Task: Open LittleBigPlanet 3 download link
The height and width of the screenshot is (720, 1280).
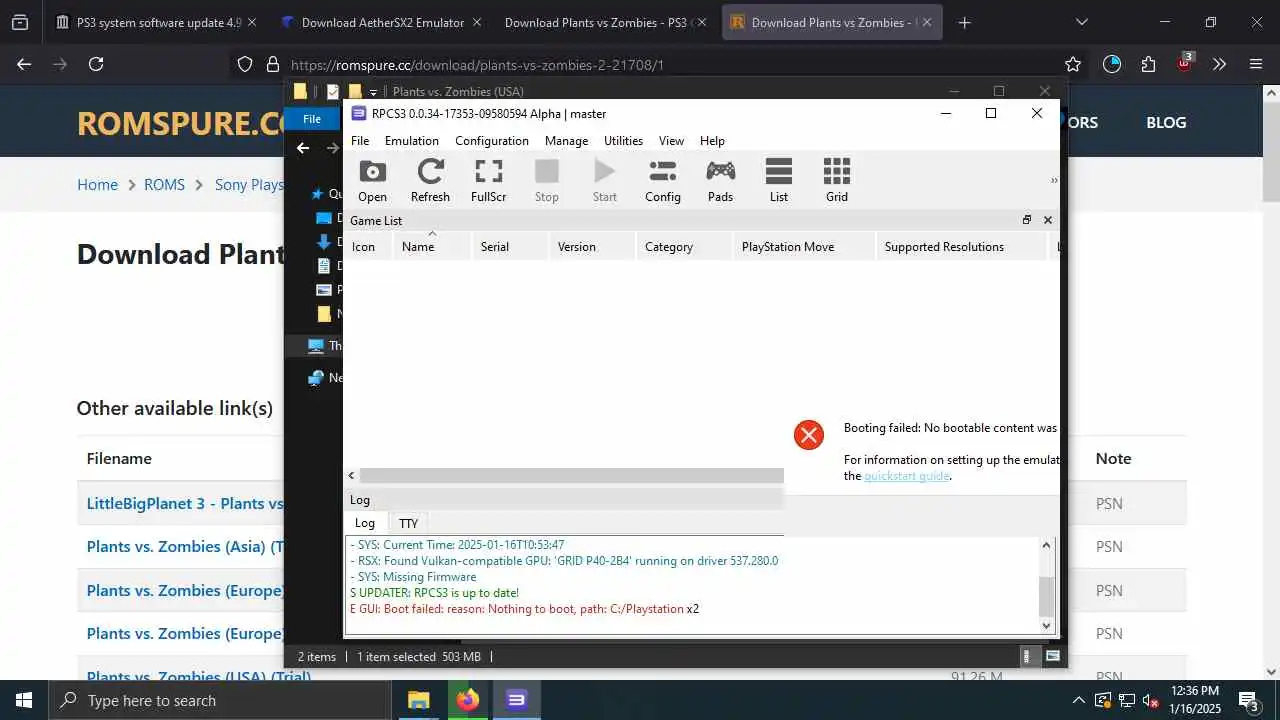Action: (185, 504)
